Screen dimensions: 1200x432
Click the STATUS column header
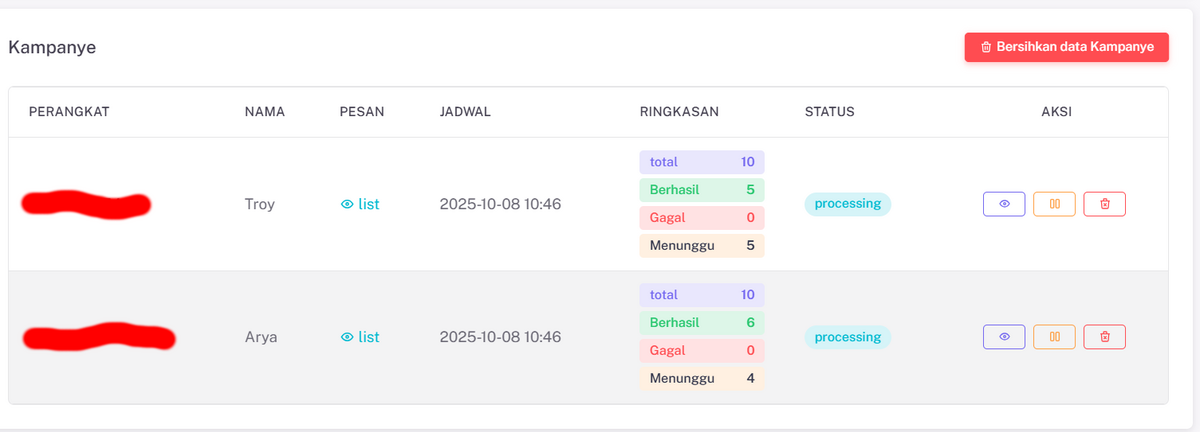click(x=829, y=112)
